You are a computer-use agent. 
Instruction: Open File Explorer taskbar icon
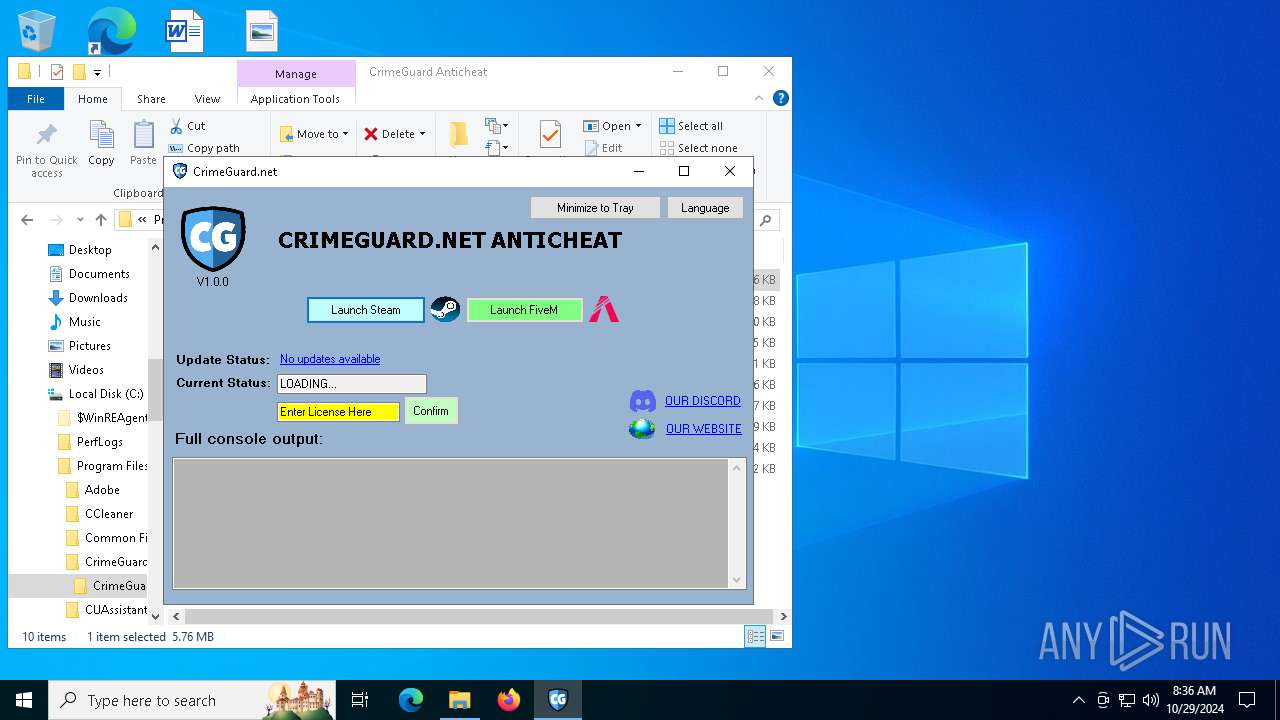click(x=459, y=700)
